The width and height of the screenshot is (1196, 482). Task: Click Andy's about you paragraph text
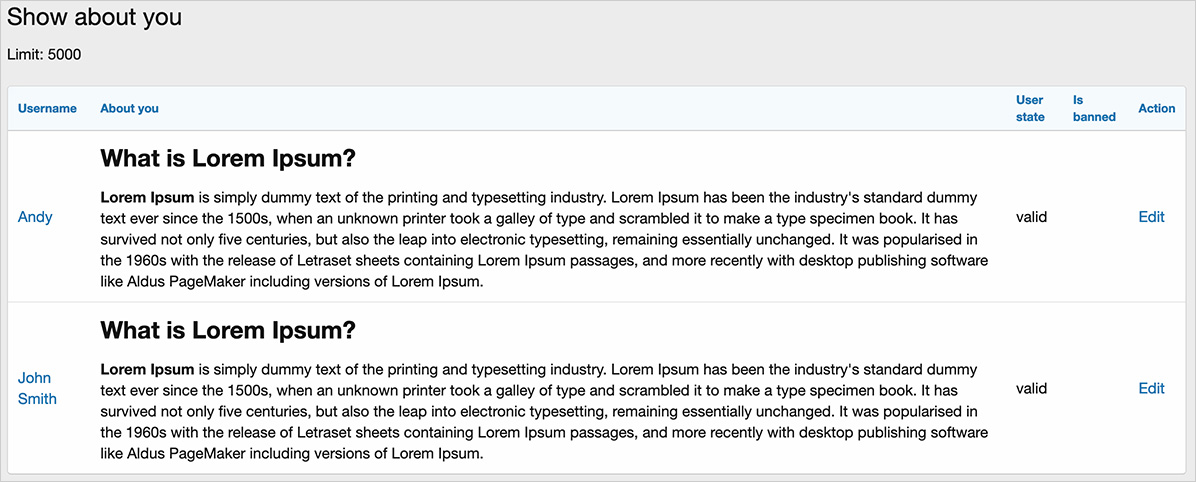click(x=540, y=240)
